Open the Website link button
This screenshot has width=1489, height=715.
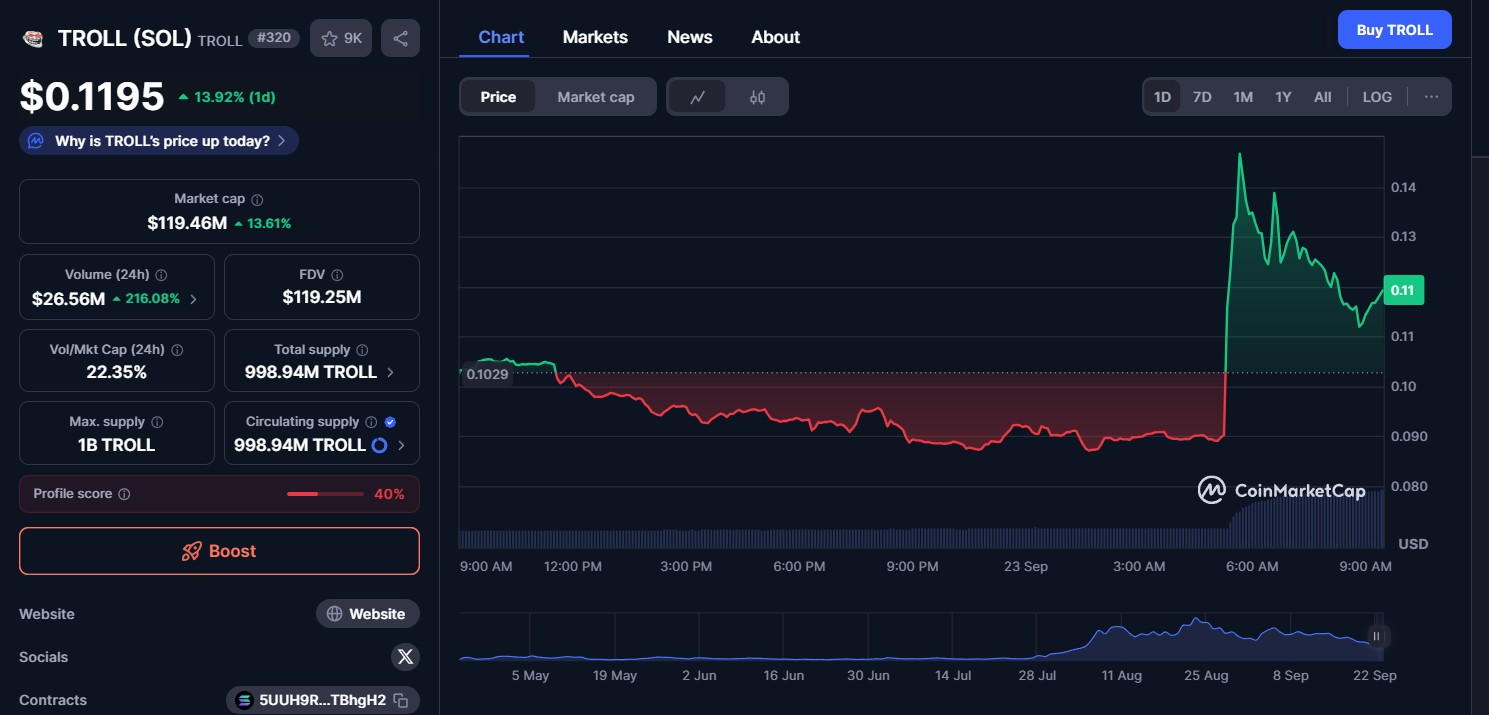[x=367, y=614]
